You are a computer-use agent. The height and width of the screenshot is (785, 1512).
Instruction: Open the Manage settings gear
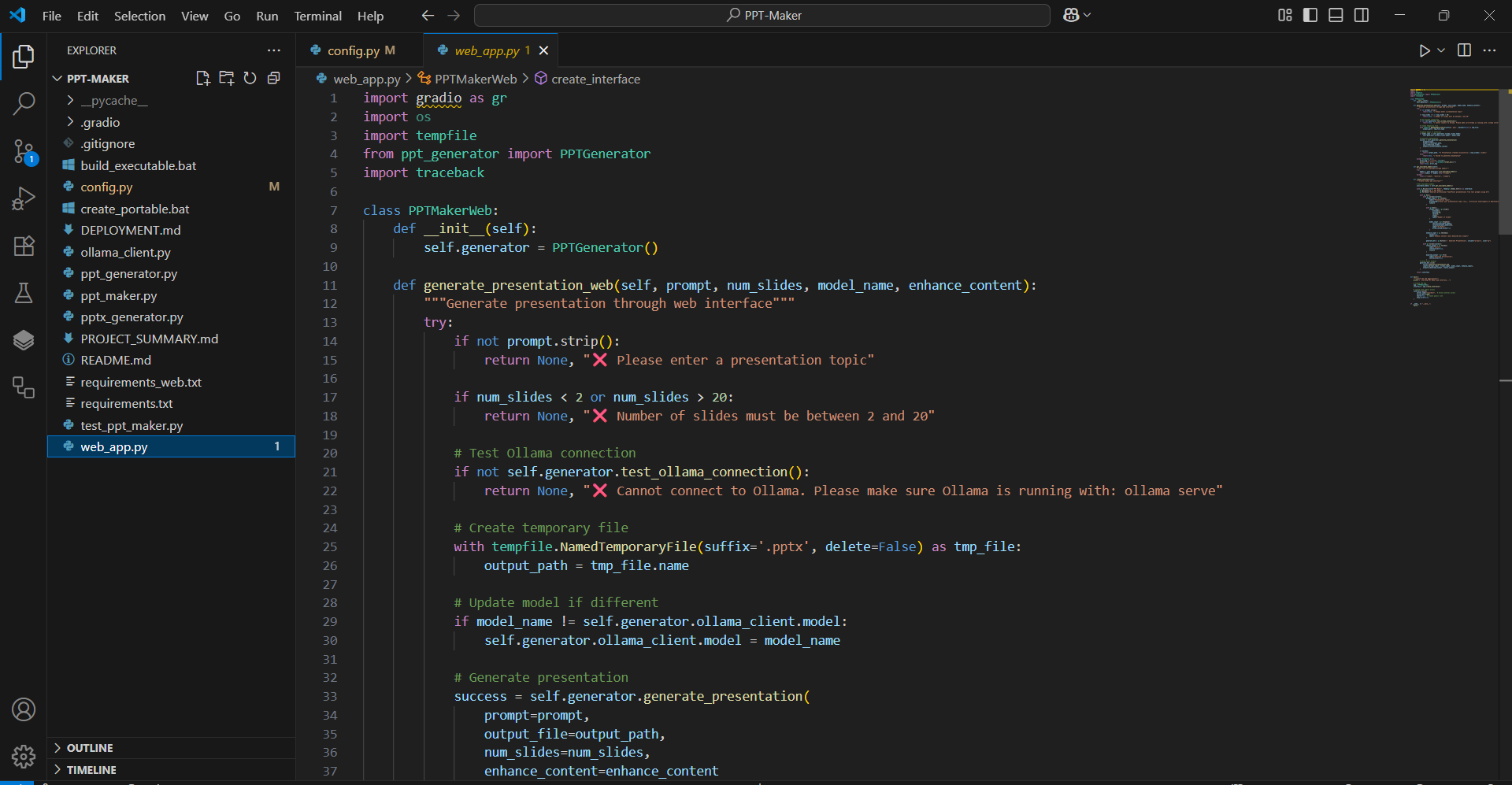point(24,757)
